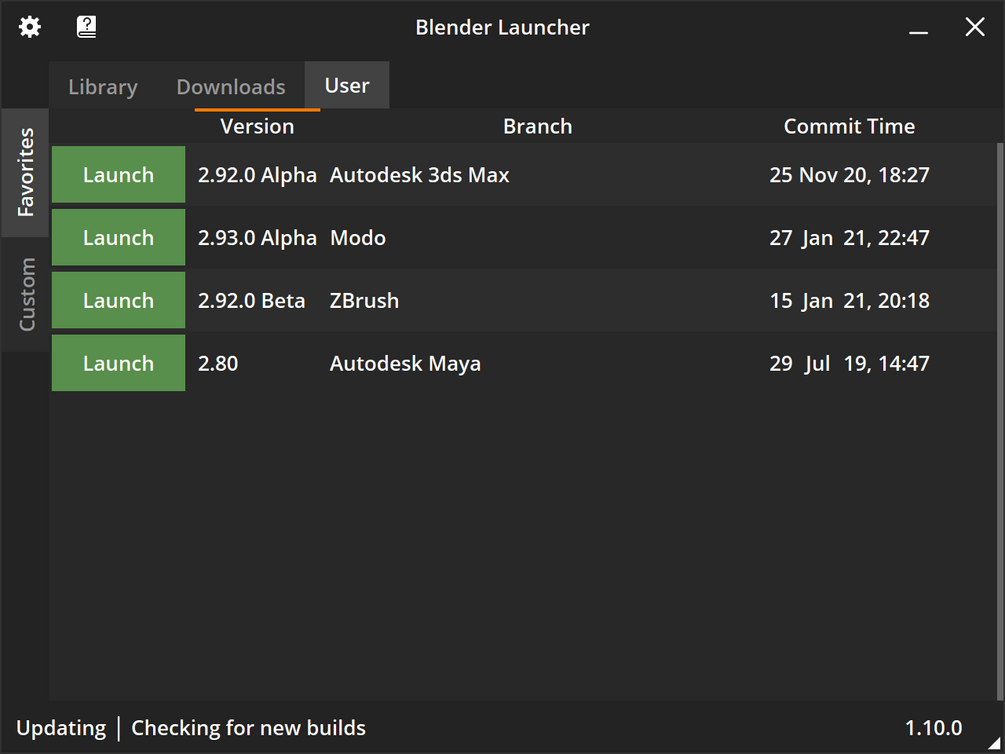The width and height of the screenshot is (1005, 754).
Task: Sort builds by the Branch column header
Action: tap(538, 126)
